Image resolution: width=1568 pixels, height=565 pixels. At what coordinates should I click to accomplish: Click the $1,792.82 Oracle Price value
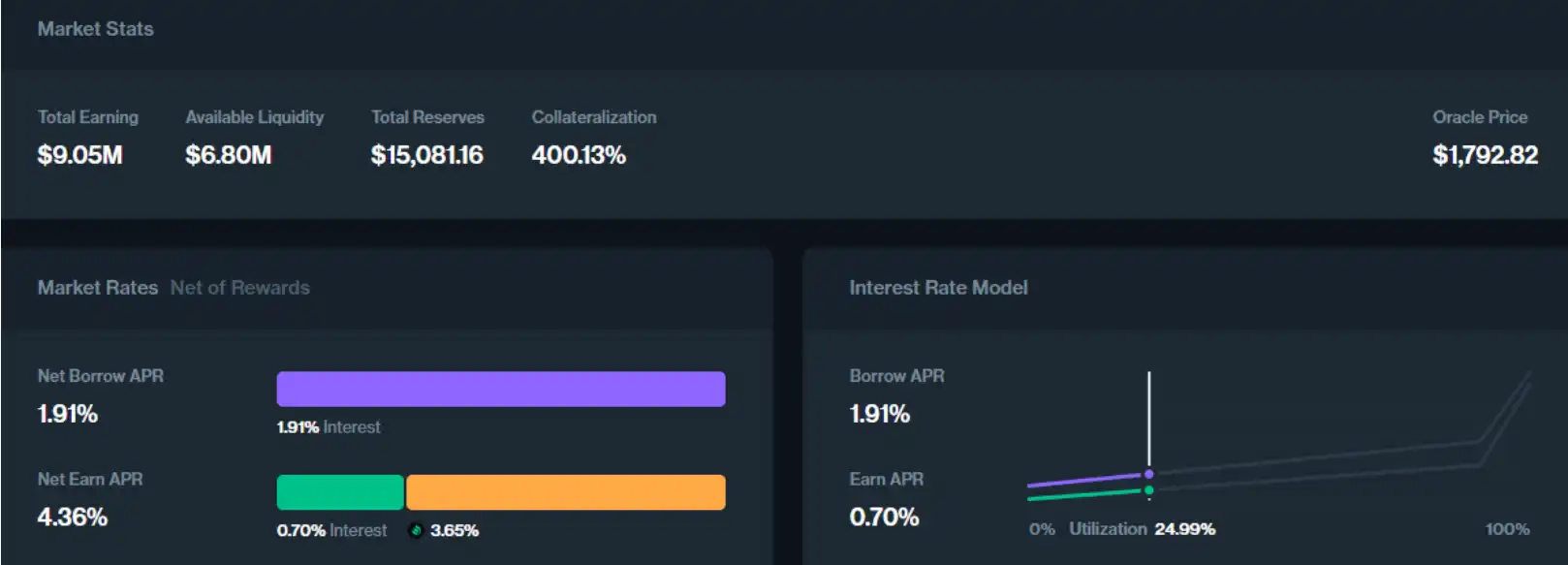[1485, 155]
